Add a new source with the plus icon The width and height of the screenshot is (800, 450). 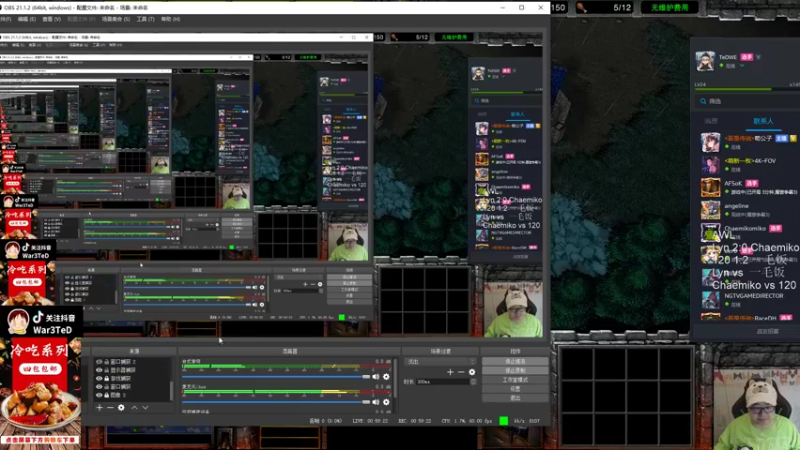coord(99,408)
